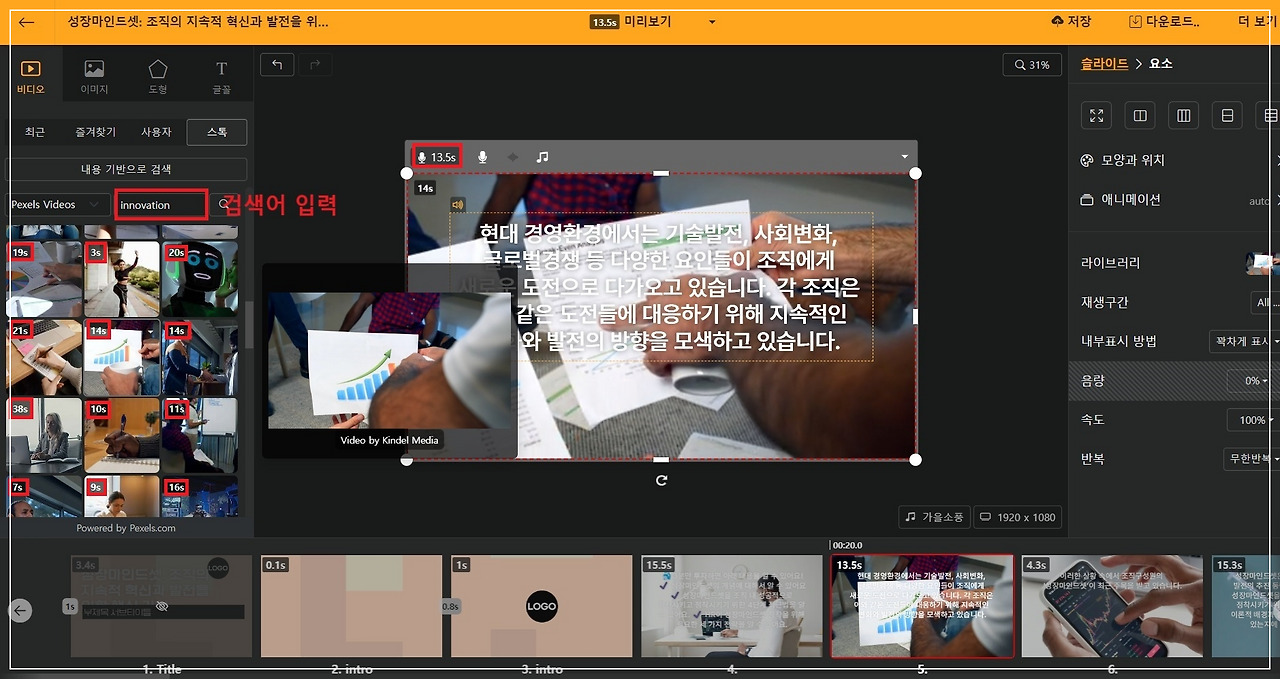Toggle the hidden eye icon on Title slide
Image resolution: width=1280 pixels, height=679 pixels.
pyautogui.click(x=162, y=606)
